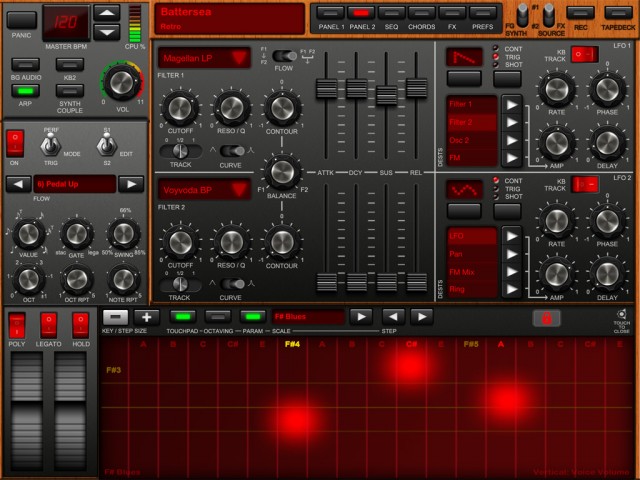Toggle the LEGATO switch
640x480 pixels.
pyautogui.click(x=48, y=325)
